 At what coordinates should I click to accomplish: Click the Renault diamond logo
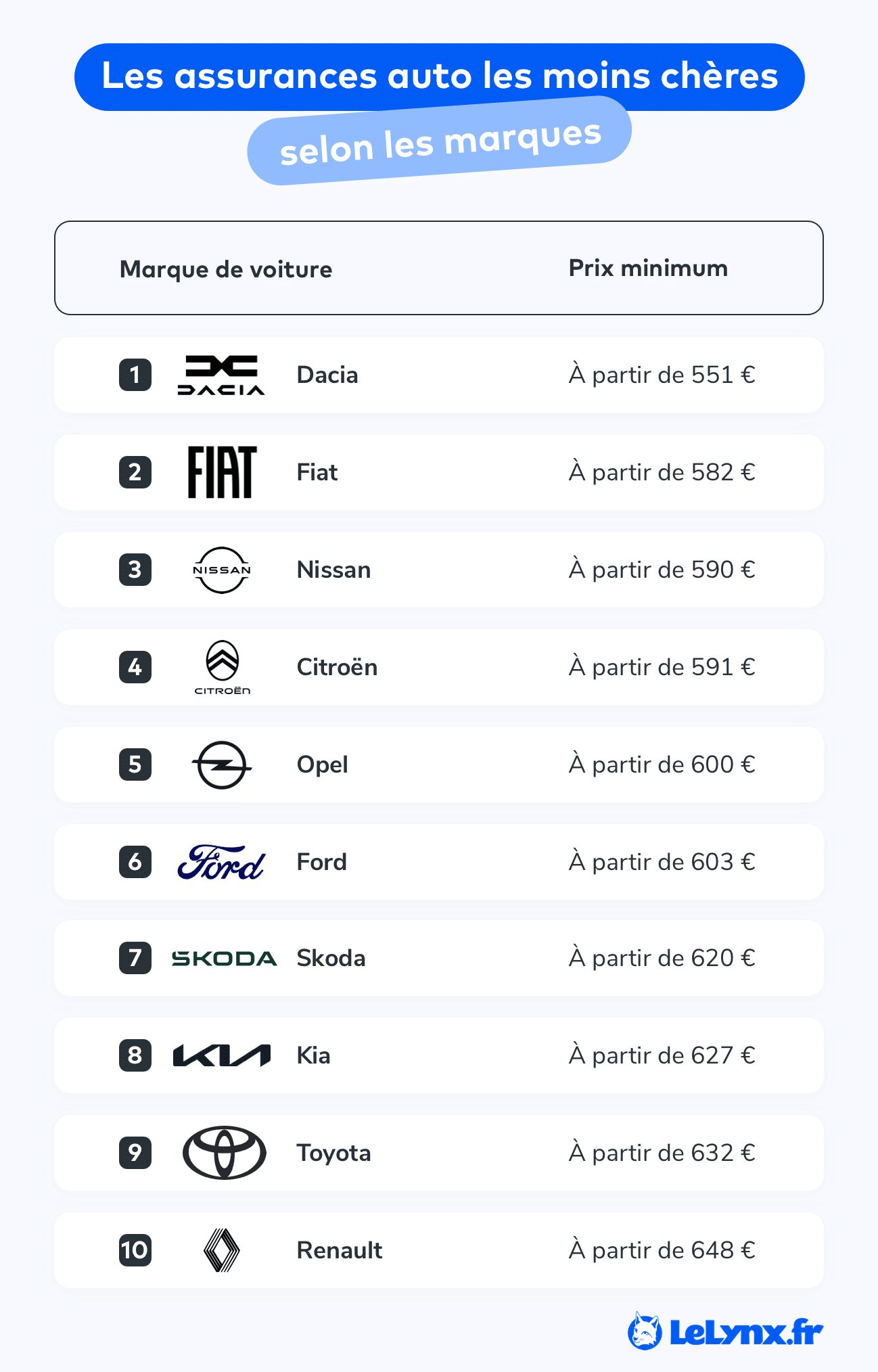(222, 1250)
